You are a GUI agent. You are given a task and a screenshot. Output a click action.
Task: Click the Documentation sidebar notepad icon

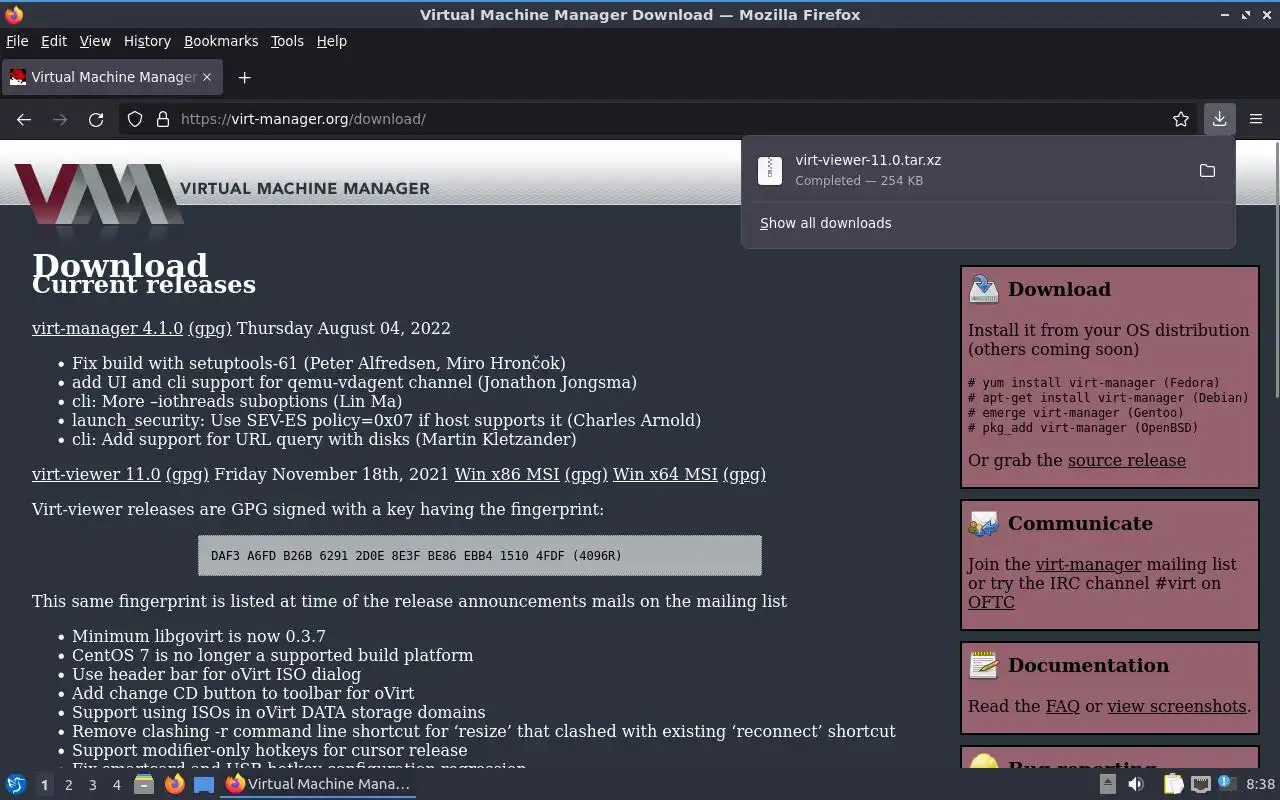pyautogui.click(x=984, y=665)
